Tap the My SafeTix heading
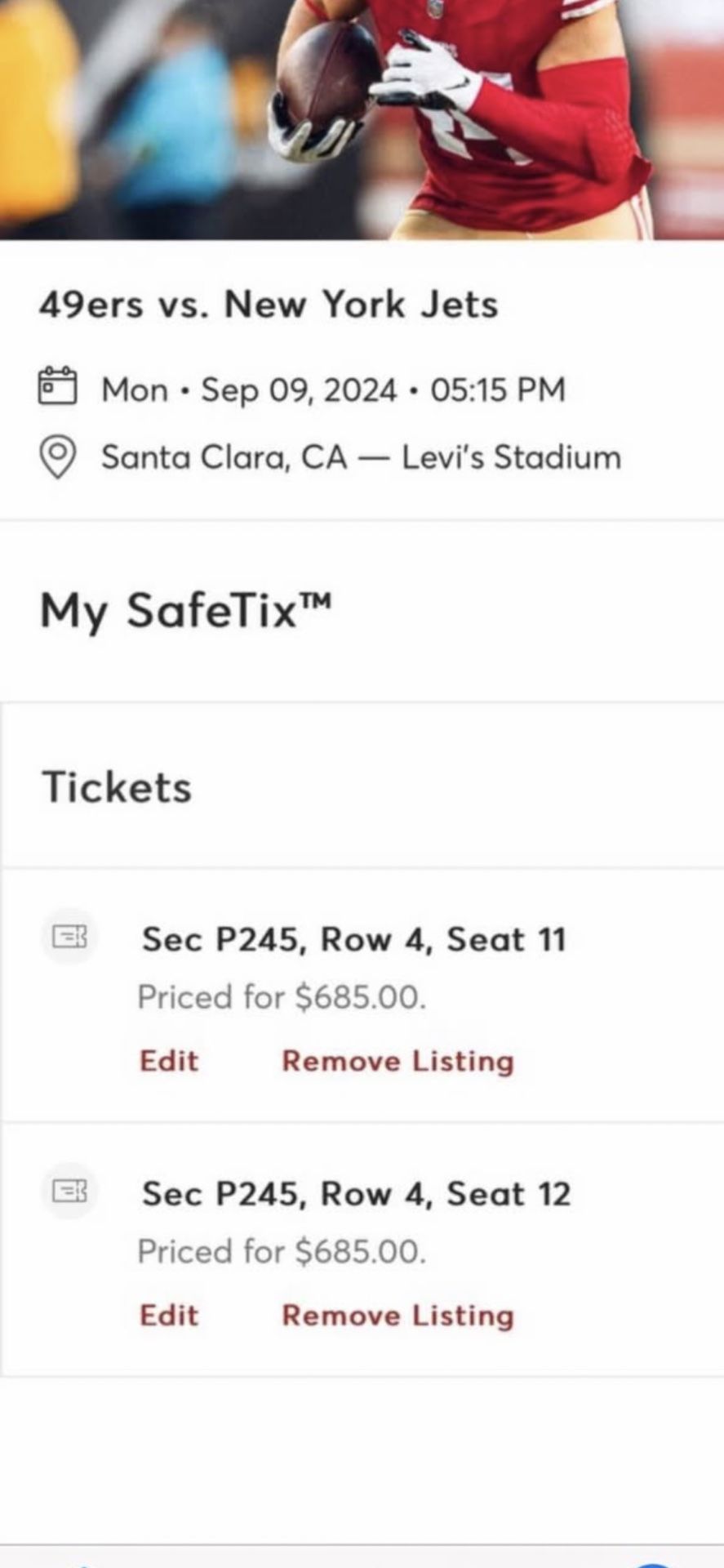The height and width of the screenshot is (1568, 724). click(x=186, y=611)
